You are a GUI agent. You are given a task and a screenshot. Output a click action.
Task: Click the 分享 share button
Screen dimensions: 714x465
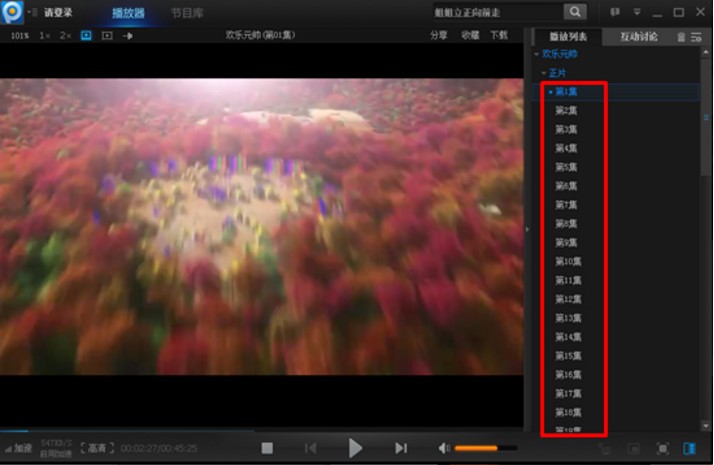[x=439, y=35]
